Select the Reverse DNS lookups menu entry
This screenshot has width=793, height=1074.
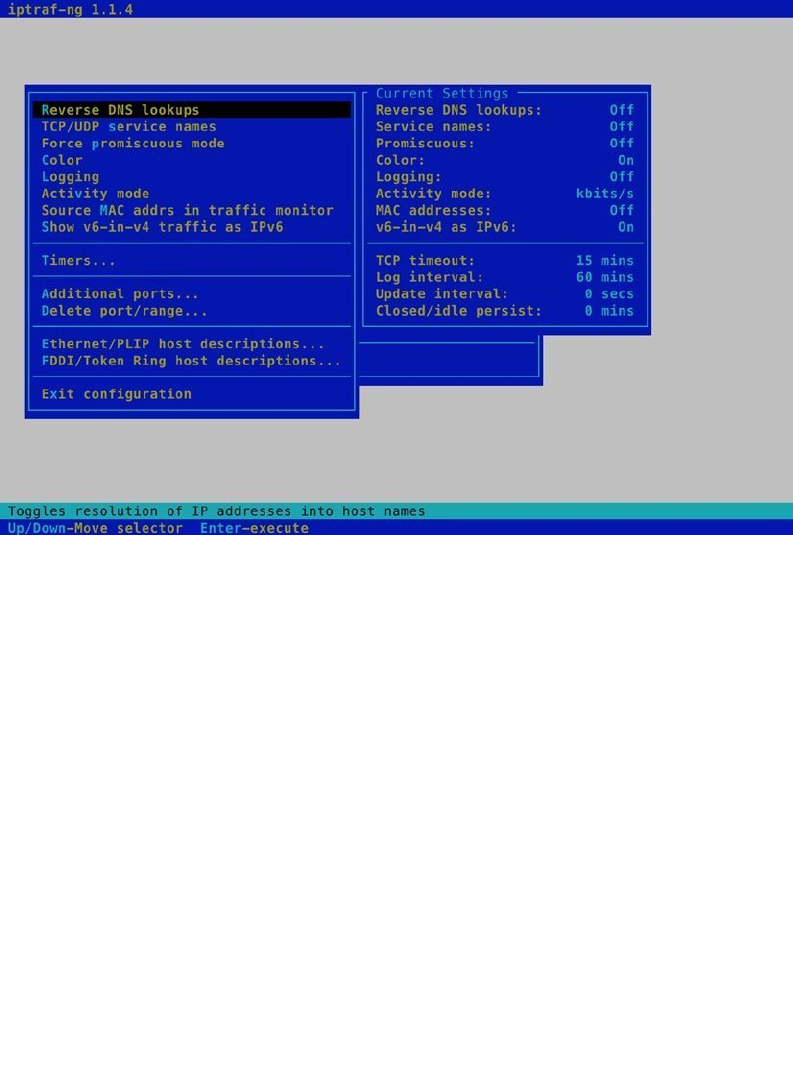coord(192,110)
